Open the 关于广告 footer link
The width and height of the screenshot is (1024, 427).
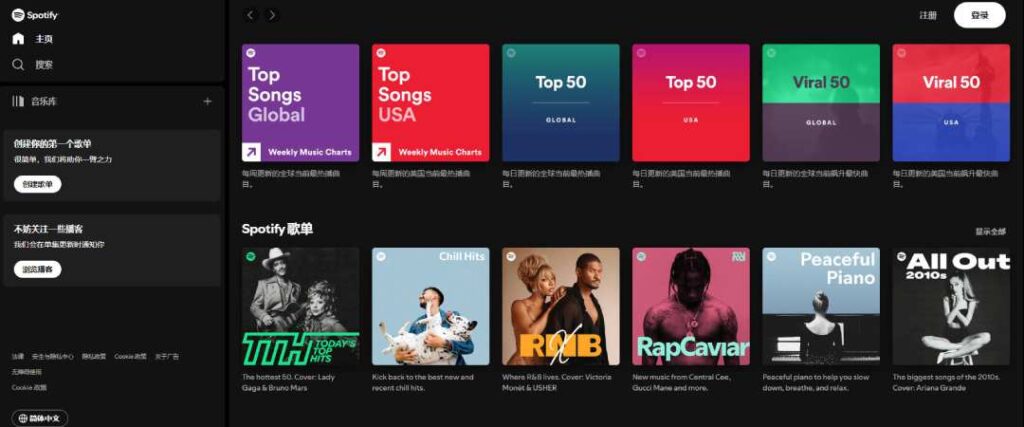(167, 356)
